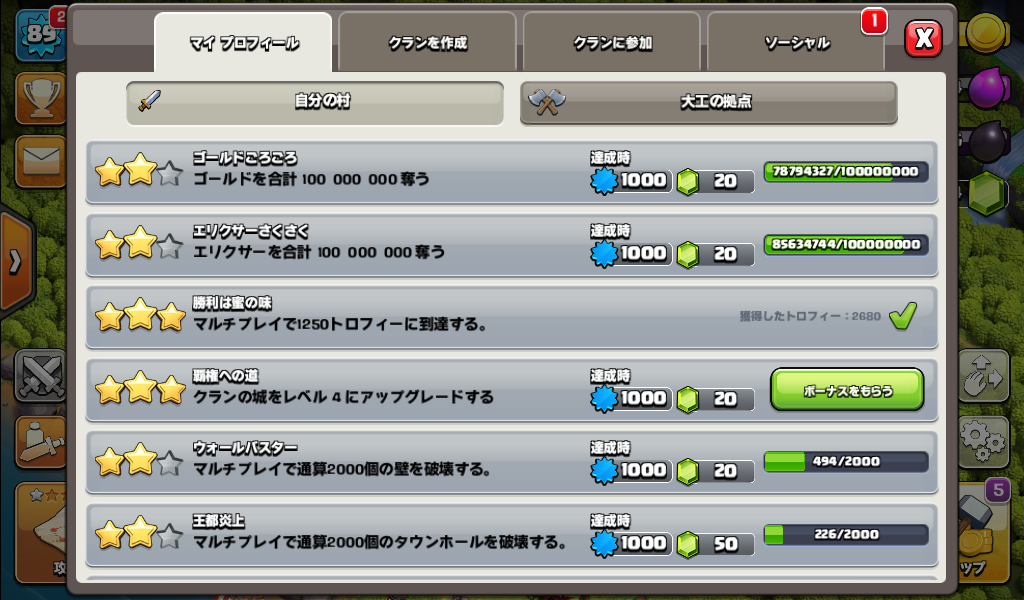Viewport: 1024px width, 600px height.
Task: Click the layout swap hand-arrows icon
Action: (983, 375)
